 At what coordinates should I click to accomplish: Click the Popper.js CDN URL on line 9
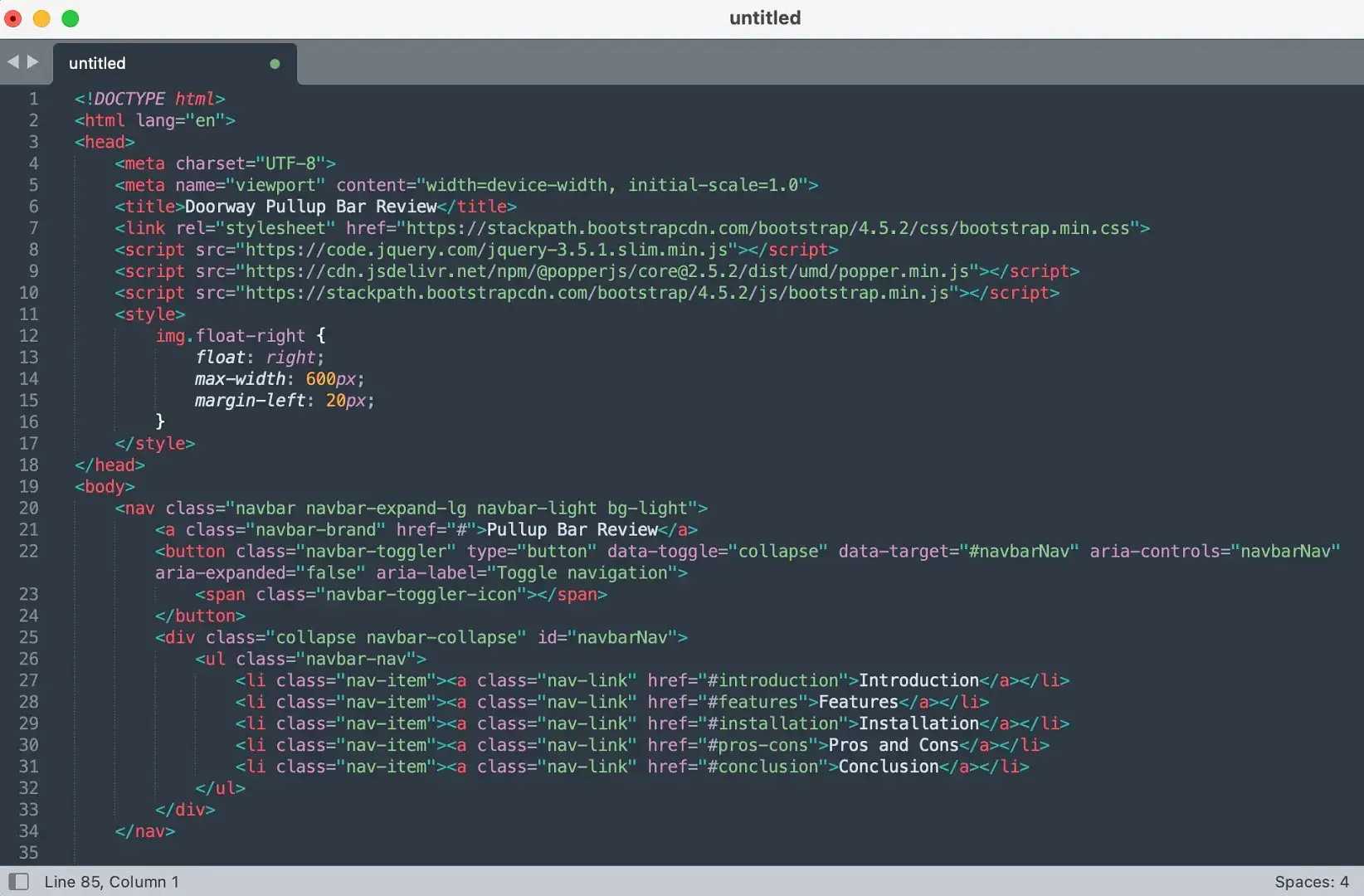(614, 271)
